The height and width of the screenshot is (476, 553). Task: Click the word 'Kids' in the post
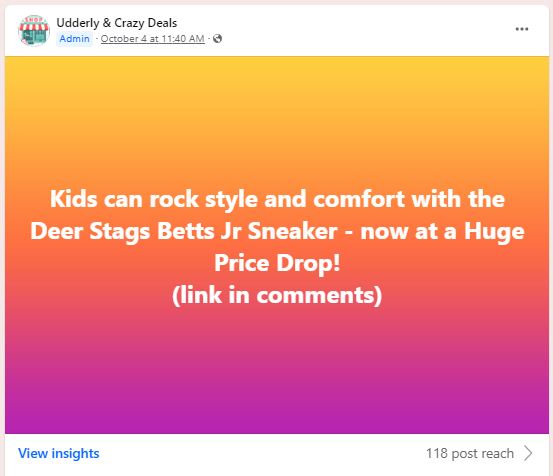tap(73, 199)
